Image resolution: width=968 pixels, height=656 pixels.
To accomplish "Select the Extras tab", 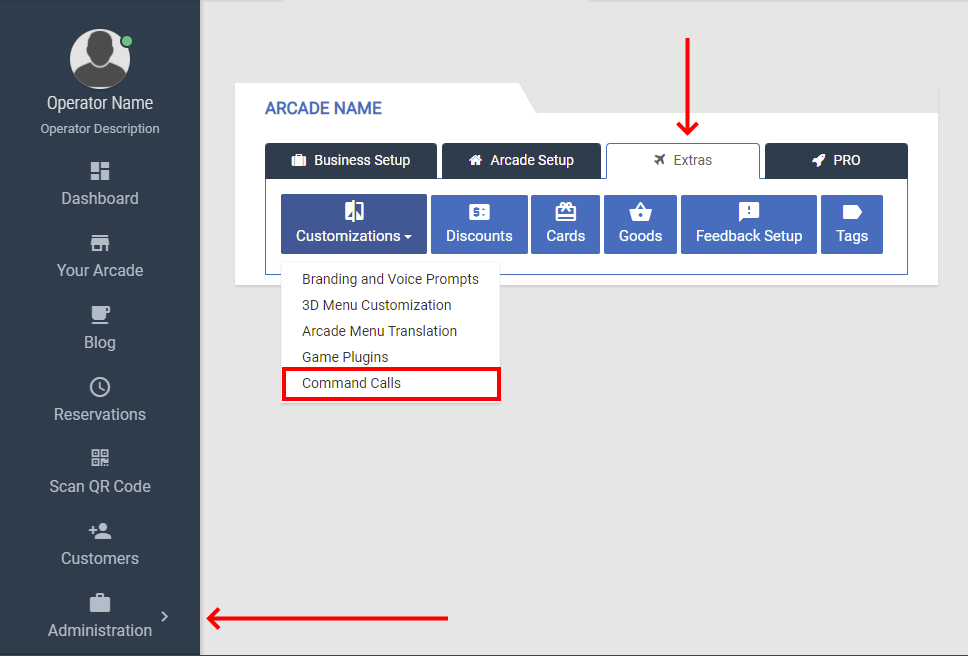I will click(683, 160).
